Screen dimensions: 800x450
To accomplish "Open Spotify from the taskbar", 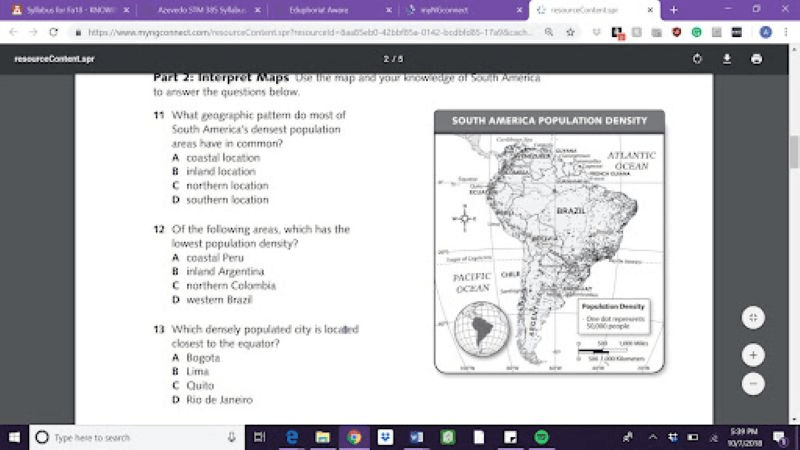I will click(541, 437).
